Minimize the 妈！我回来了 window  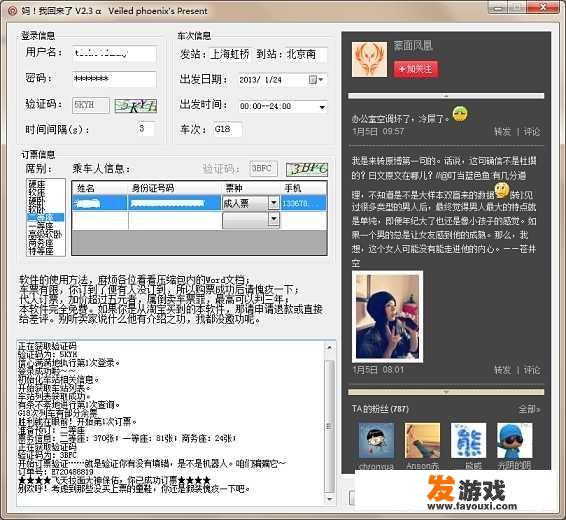[498, 8]
